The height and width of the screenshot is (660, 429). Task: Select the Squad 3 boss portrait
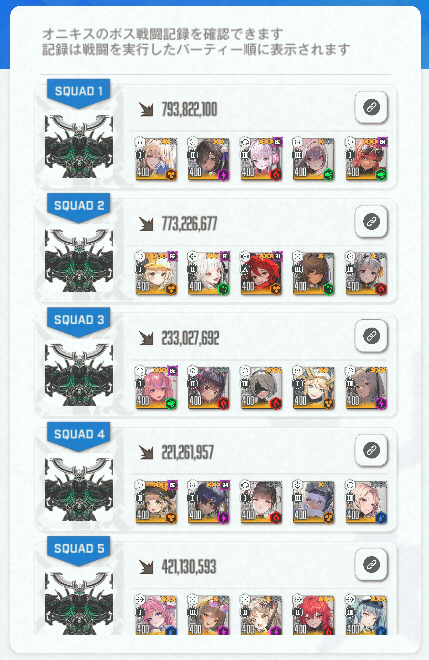coord(79,375)
